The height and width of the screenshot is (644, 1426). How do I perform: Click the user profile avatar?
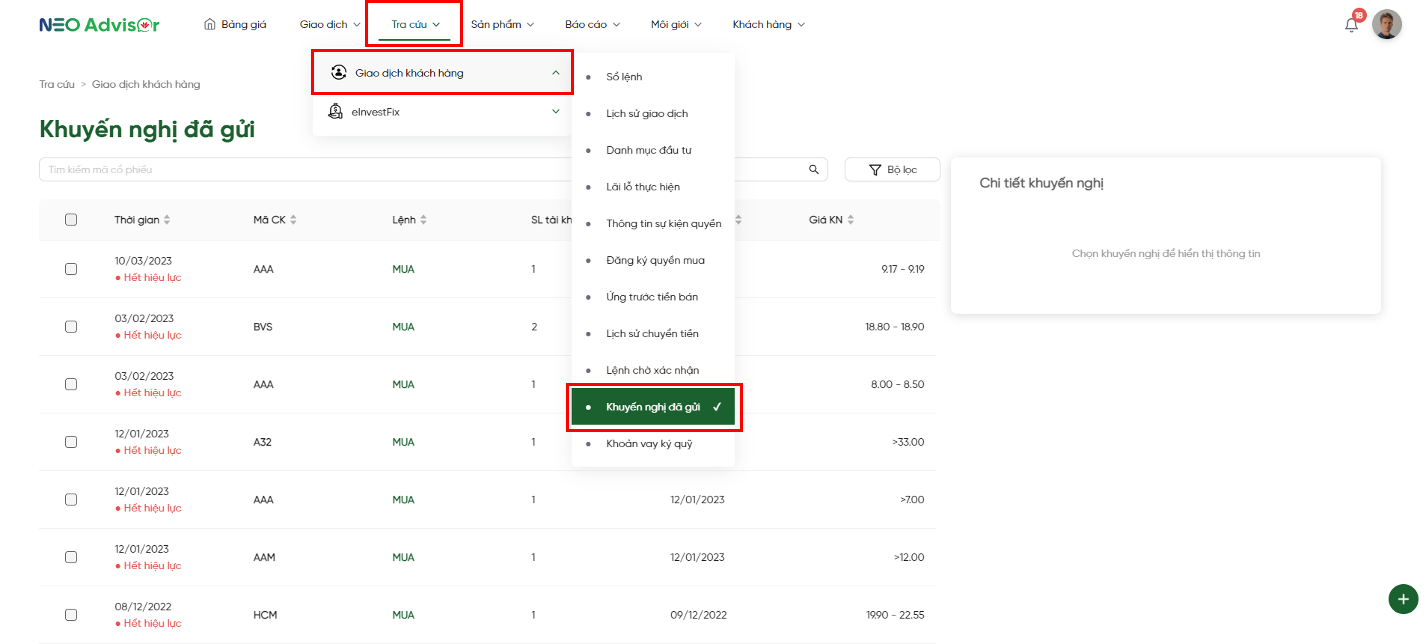click(1386, 25)
